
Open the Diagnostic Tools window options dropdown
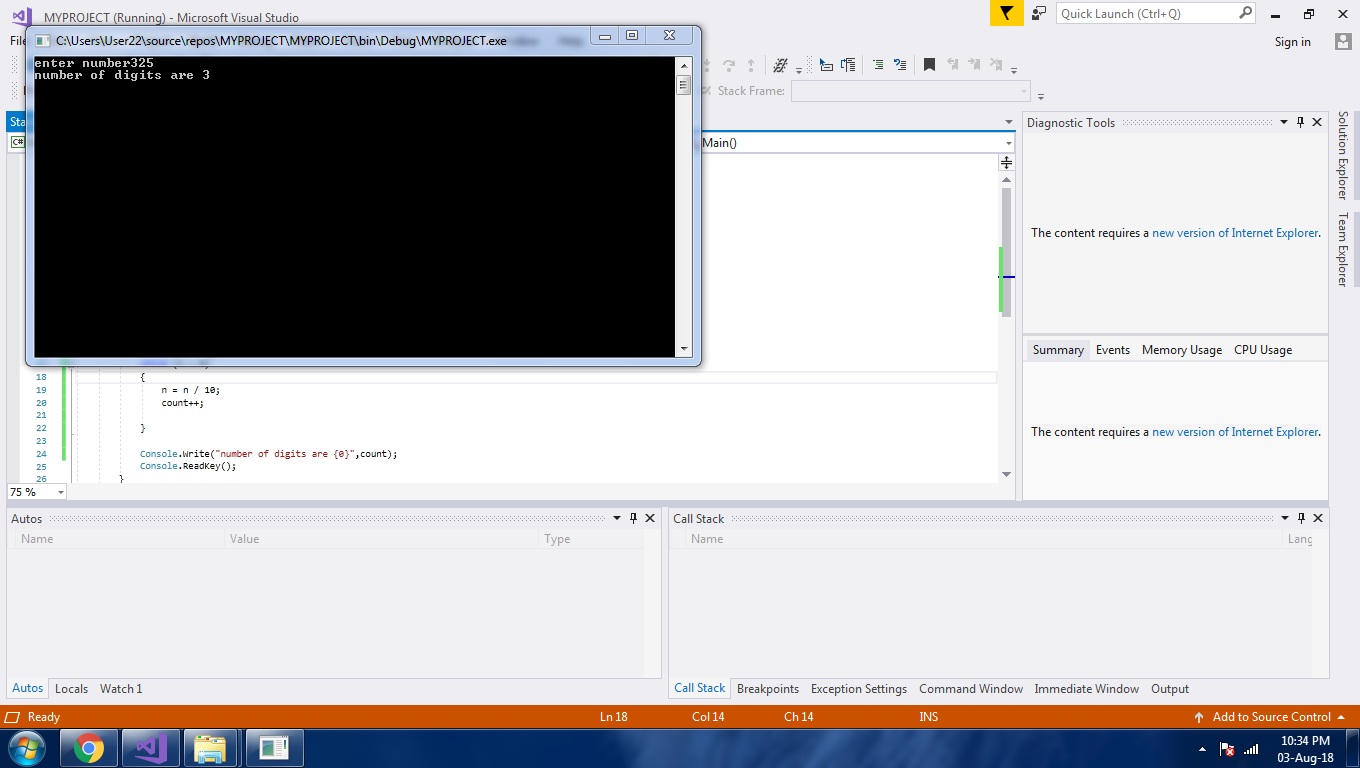(x=1284, y=122)
